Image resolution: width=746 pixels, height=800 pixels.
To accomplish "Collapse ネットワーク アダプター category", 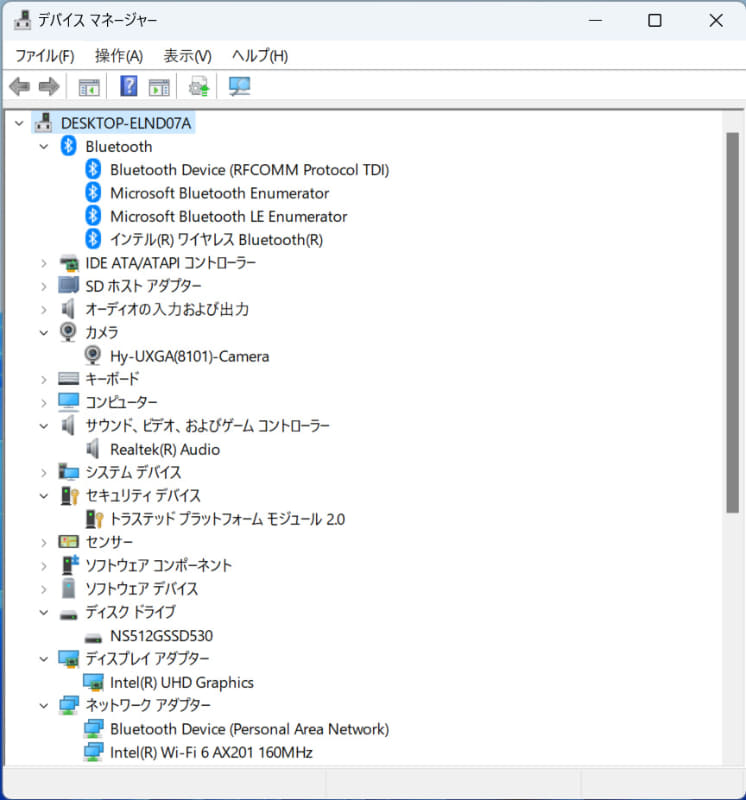I will [x=44, y=706].
